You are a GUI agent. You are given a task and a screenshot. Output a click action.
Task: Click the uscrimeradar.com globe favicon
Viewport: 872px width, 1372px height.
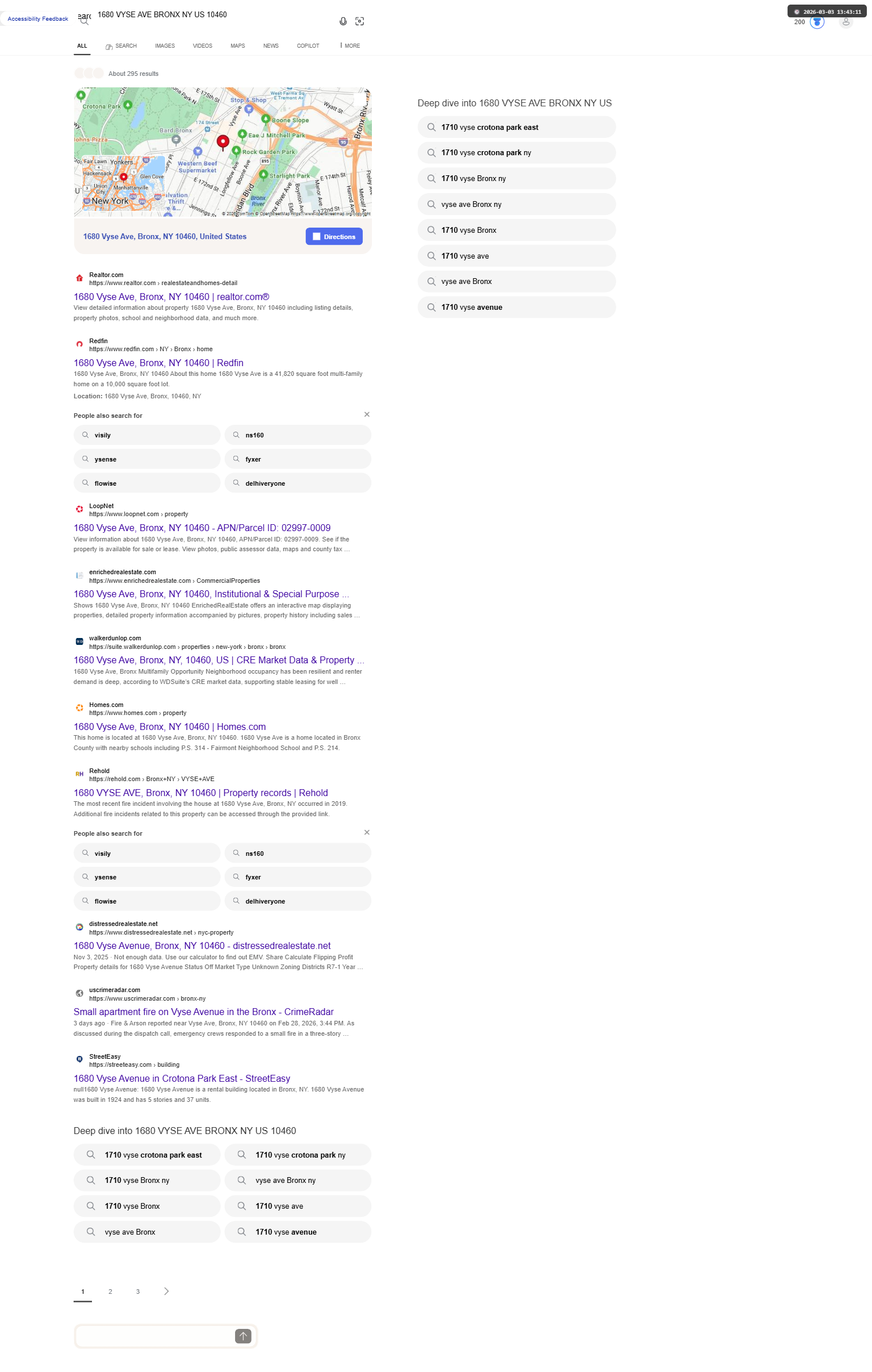tap(79, 993)
